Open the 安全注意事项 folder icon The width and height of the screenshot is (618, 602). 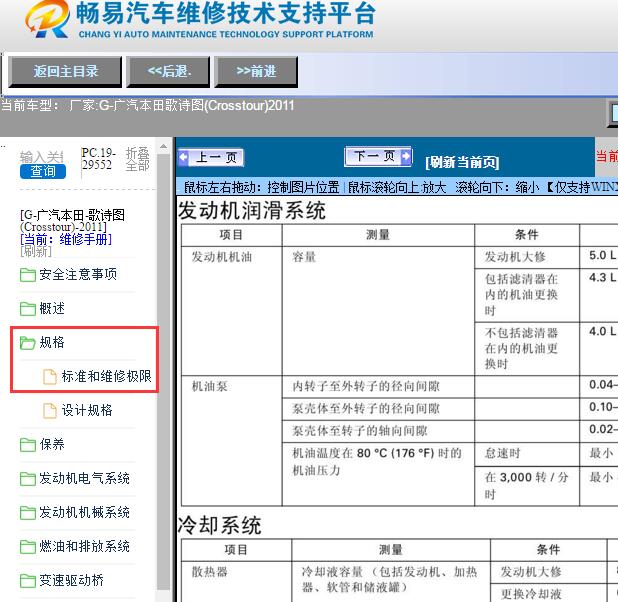pyautogui.click(x=28, y=275)
